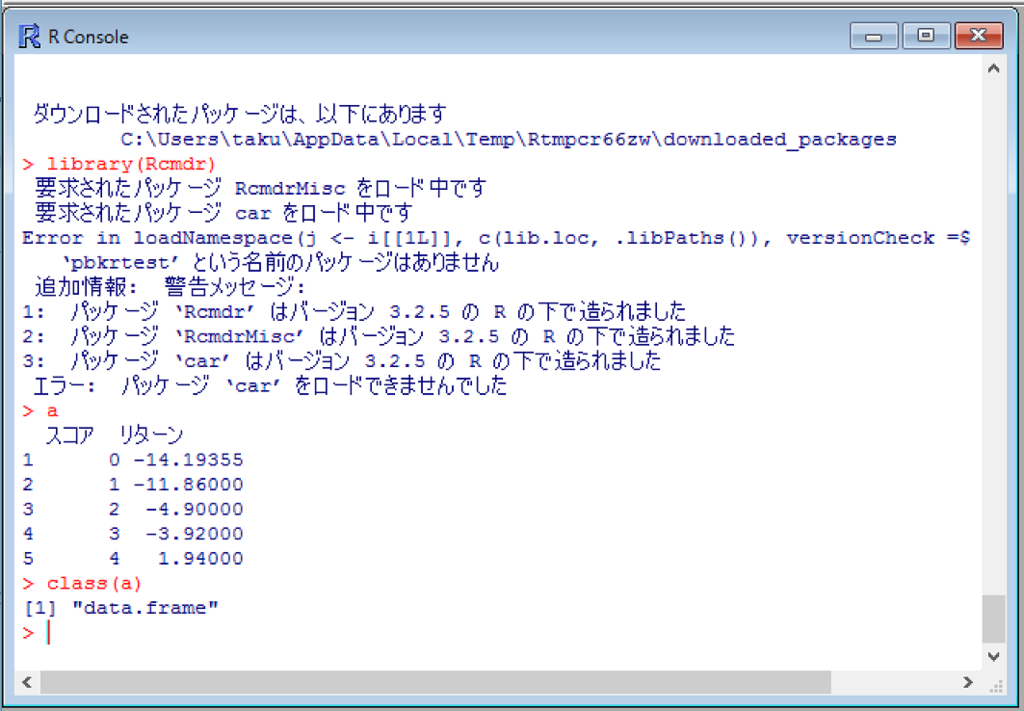Click the 'リターン' column header
This screenshot has height=711, width=1024.
(151, 435)
